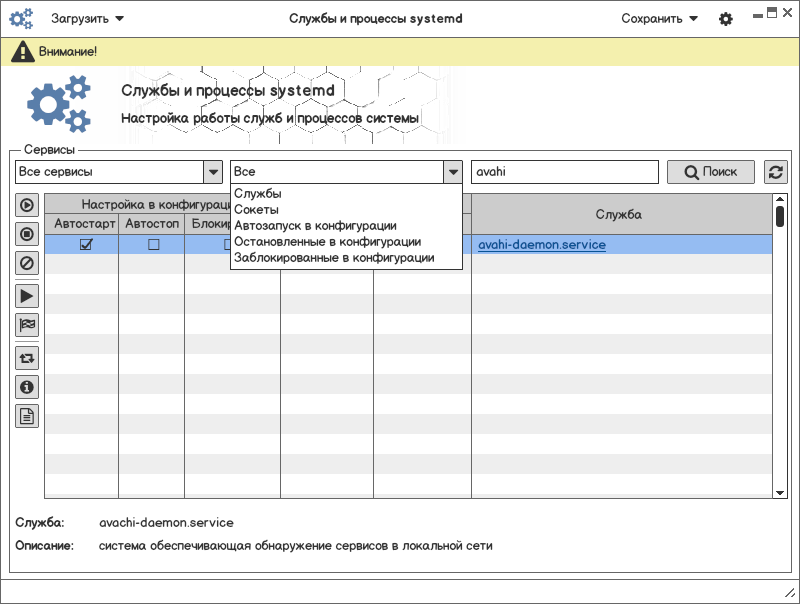Image resolution: width=800 pixels, height=604 pixels.
Task: Open settings via the top gear icon
Action: coord(726,19)
